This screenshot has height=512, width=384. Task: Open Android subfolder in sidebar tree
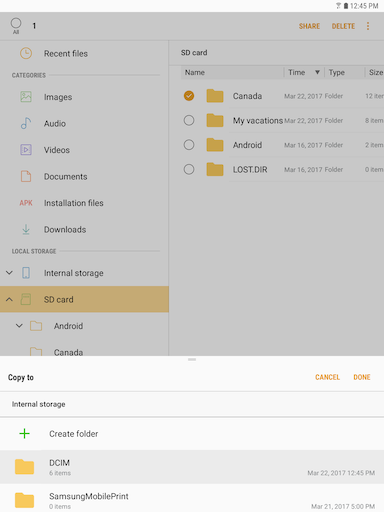click(84, 326)
